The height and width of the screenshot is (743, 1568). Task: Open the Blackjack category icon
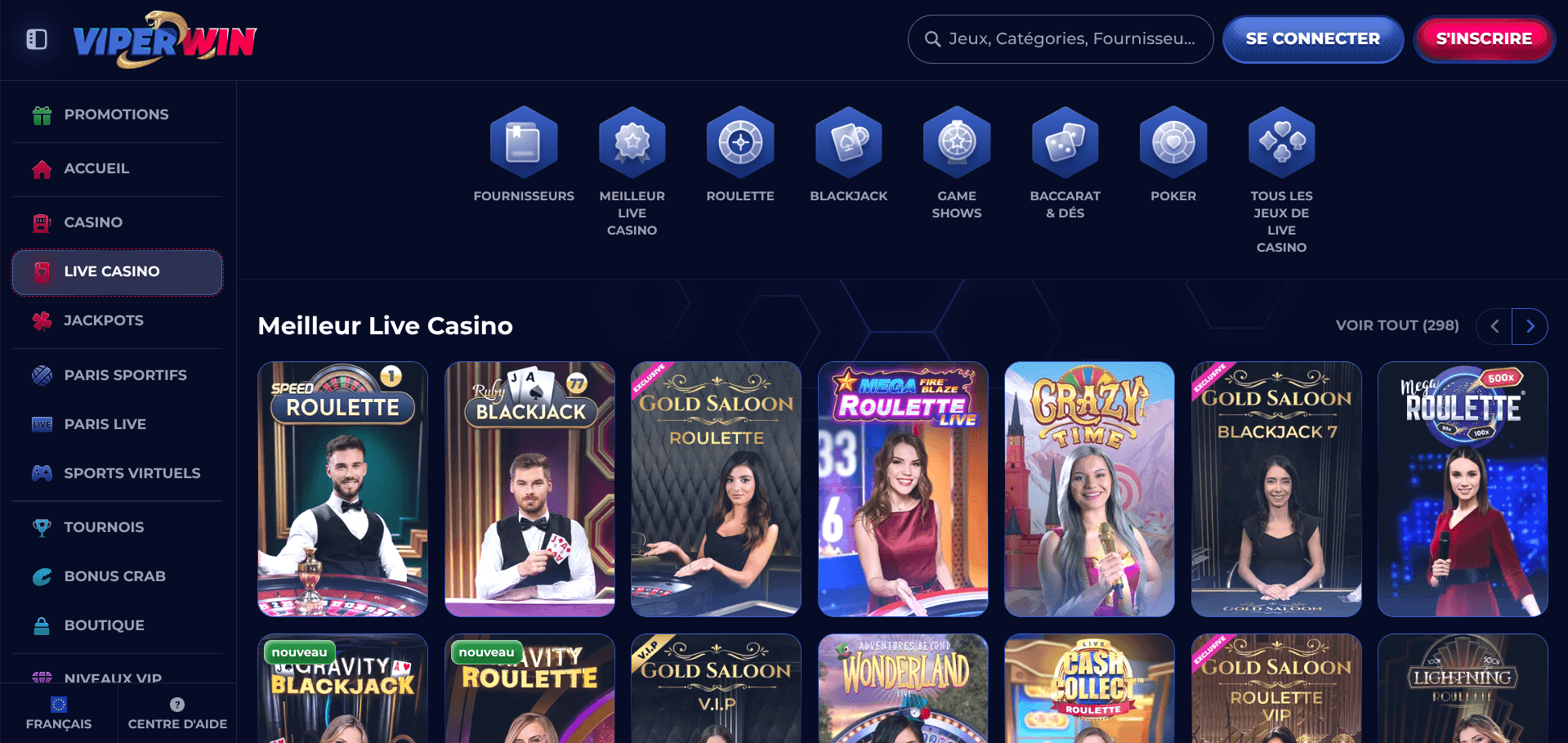tap(849, 142)
